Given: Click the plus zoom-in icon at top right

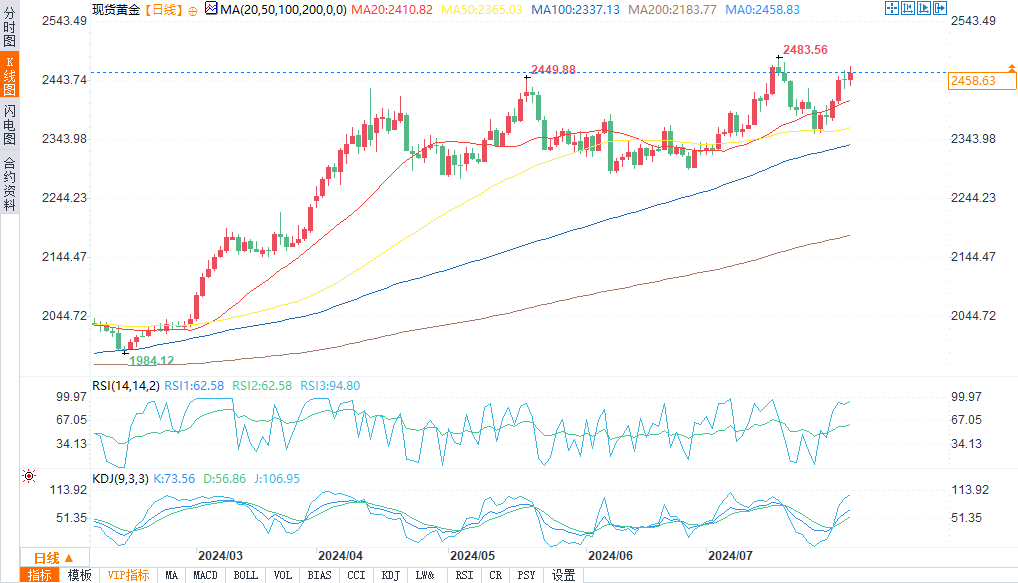Looking at the screenshot, I should pos(907,8).
